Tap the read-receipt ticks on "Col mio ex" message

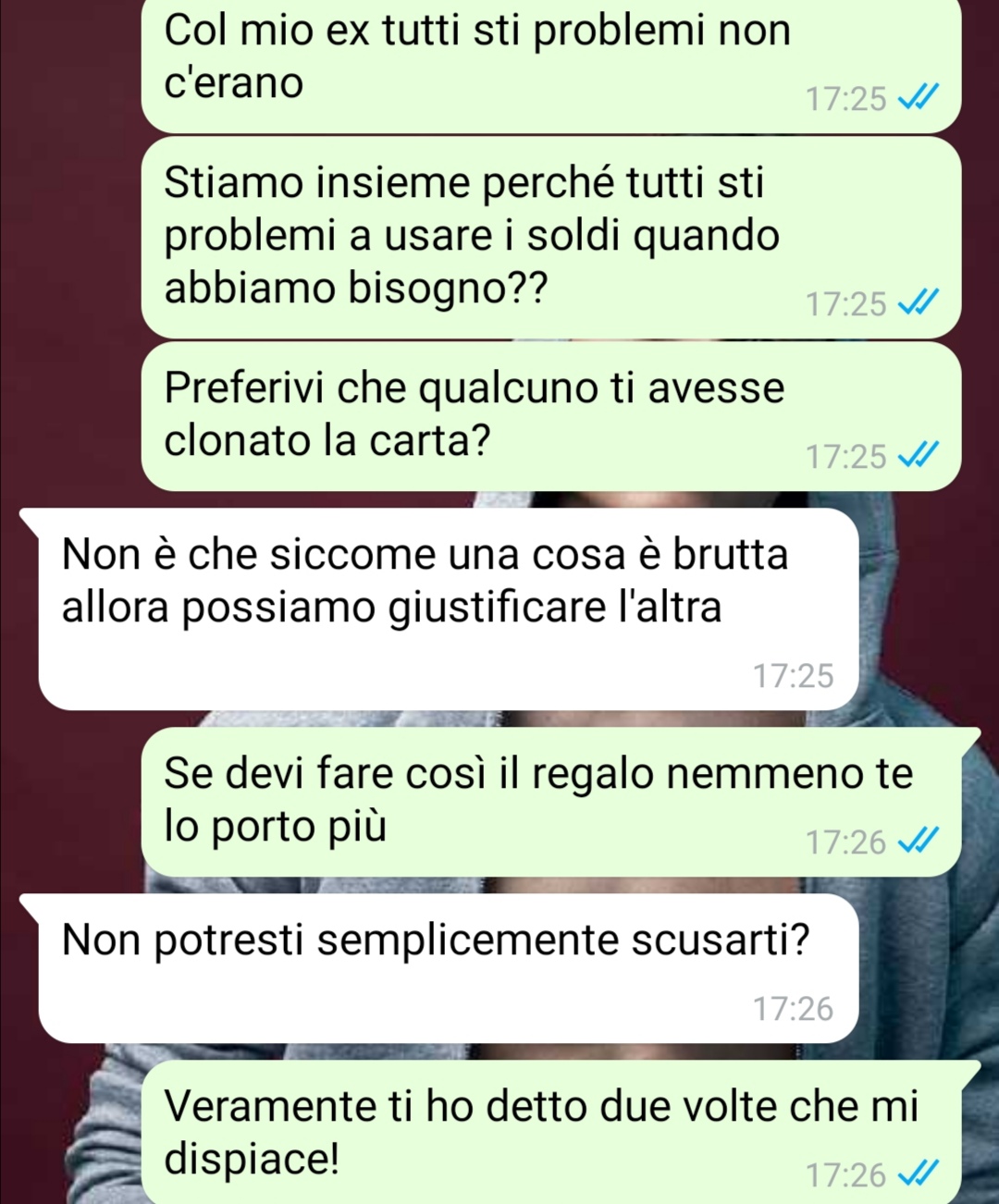coord(919,97)
